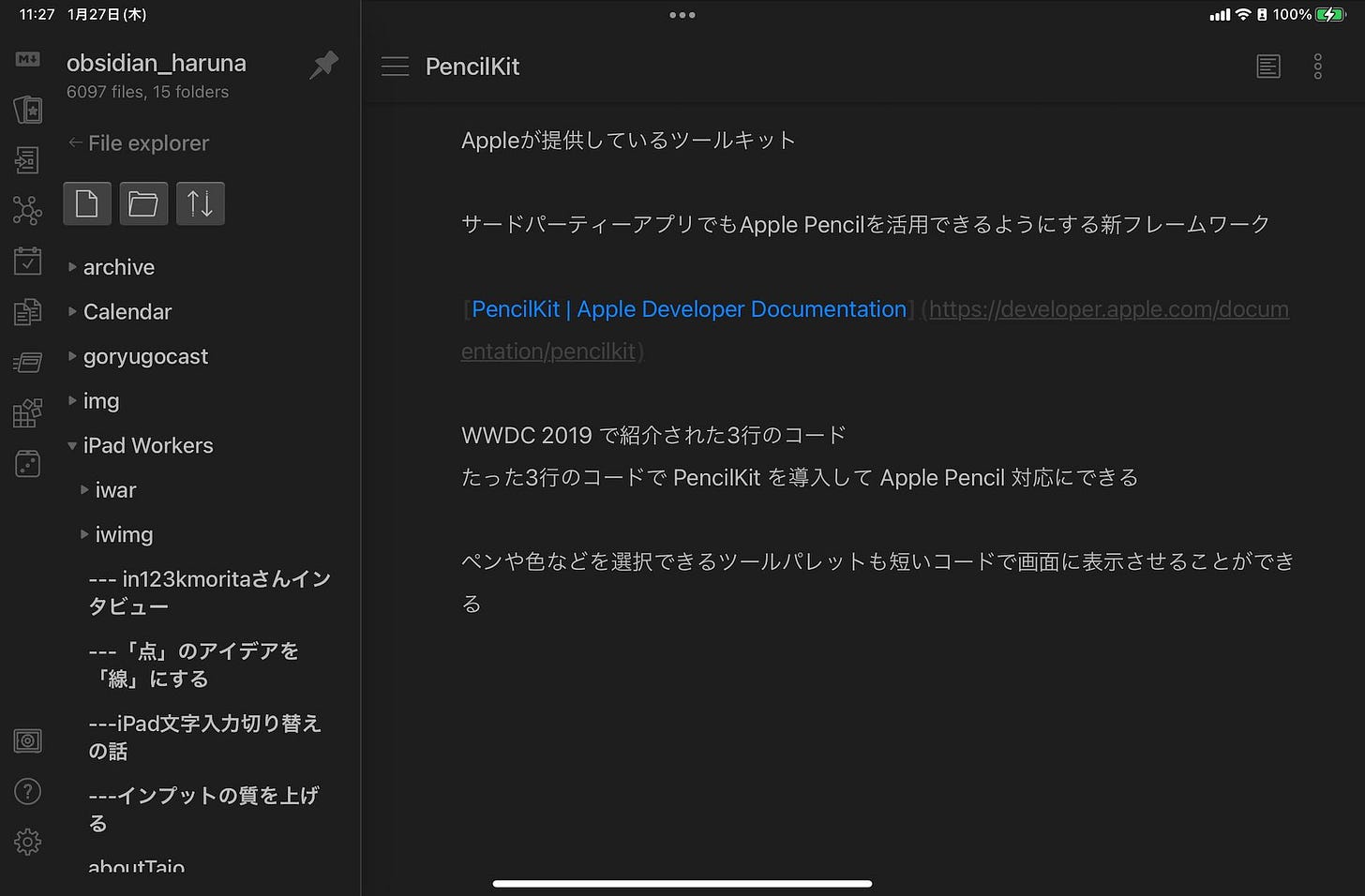This screenshot has width=1365, height=896.
Task: Open note 「点」のアイデアを「線」にする
Action: tap(195, 665)
